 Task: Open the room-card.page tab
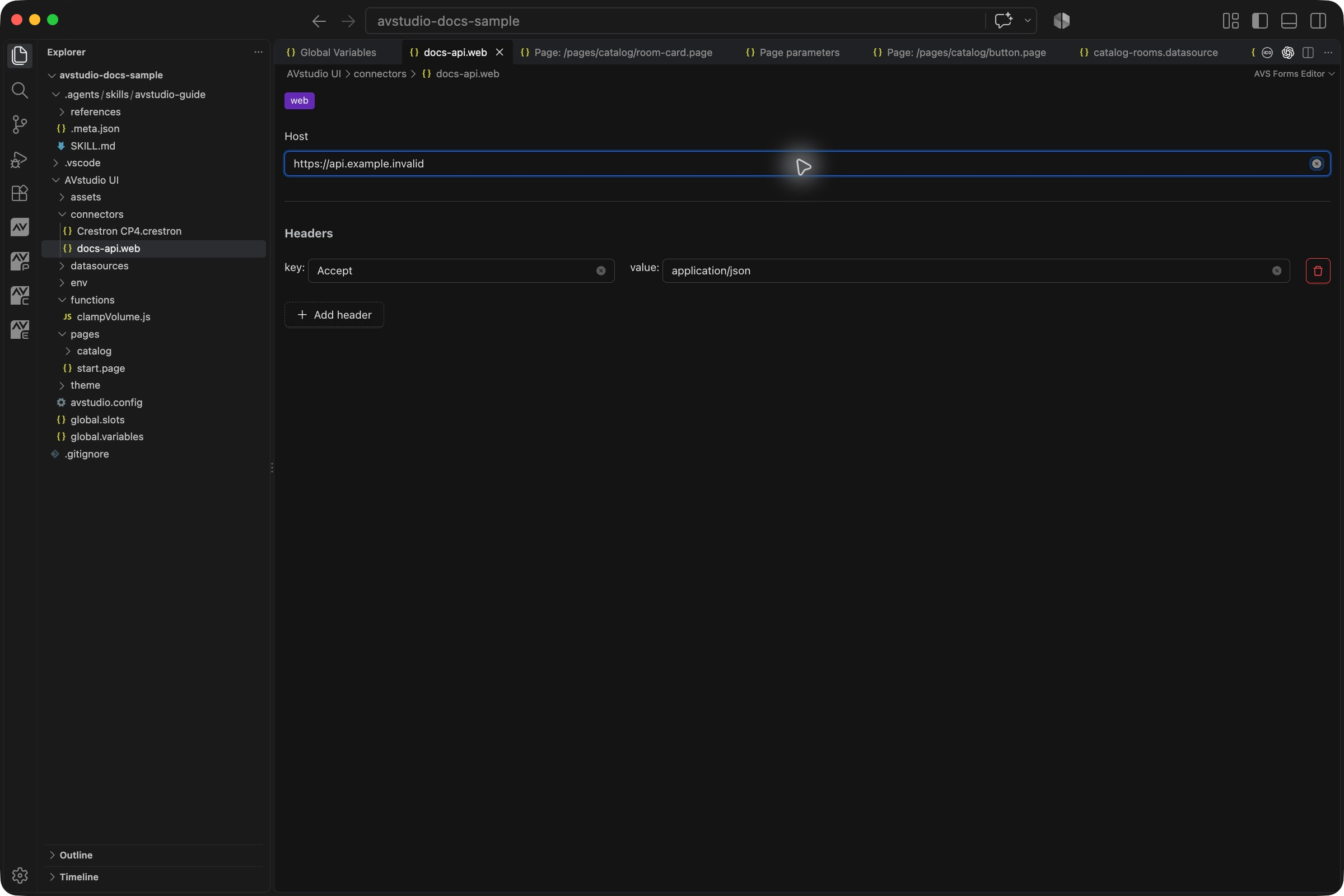click(x=623, y=53)
